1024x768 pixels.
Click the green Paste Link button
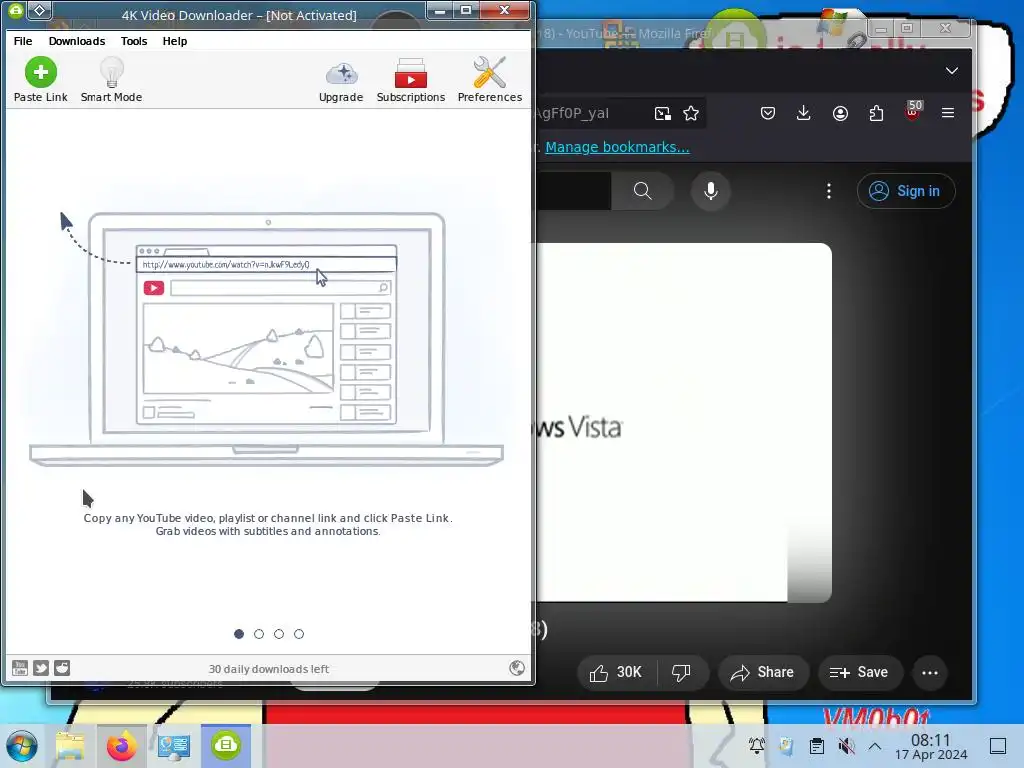tap(40, 80)
